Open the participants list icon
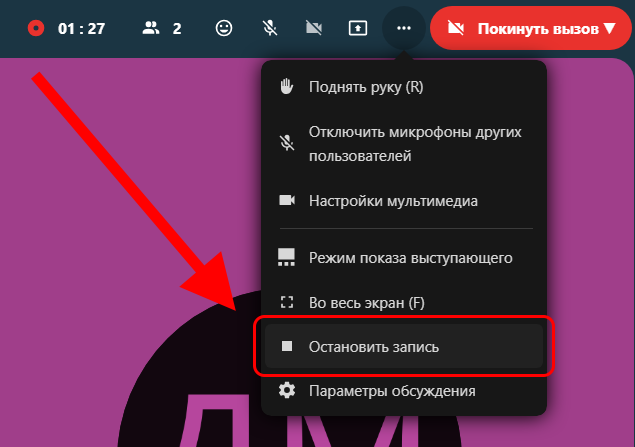This screenshot has height=447, width=635. (151, 28)
